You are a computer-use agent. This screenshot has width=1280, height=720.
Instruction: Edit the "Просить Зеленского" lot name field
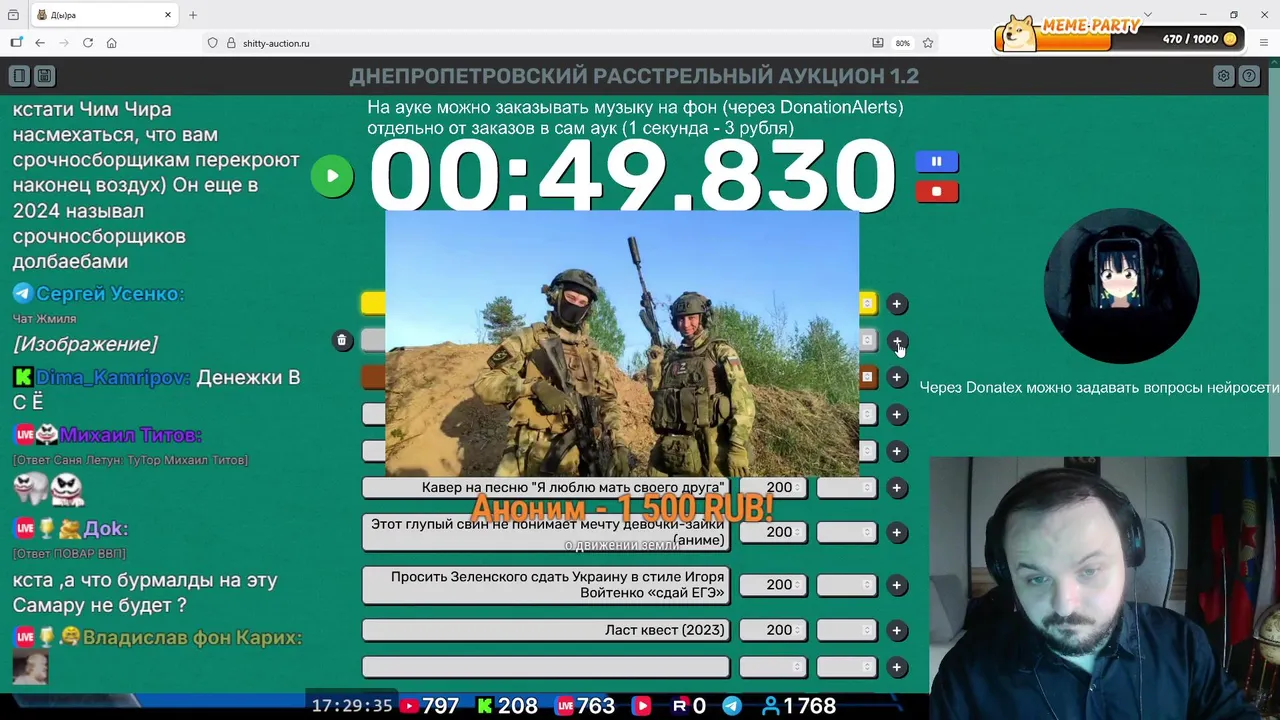coord(546,585)
